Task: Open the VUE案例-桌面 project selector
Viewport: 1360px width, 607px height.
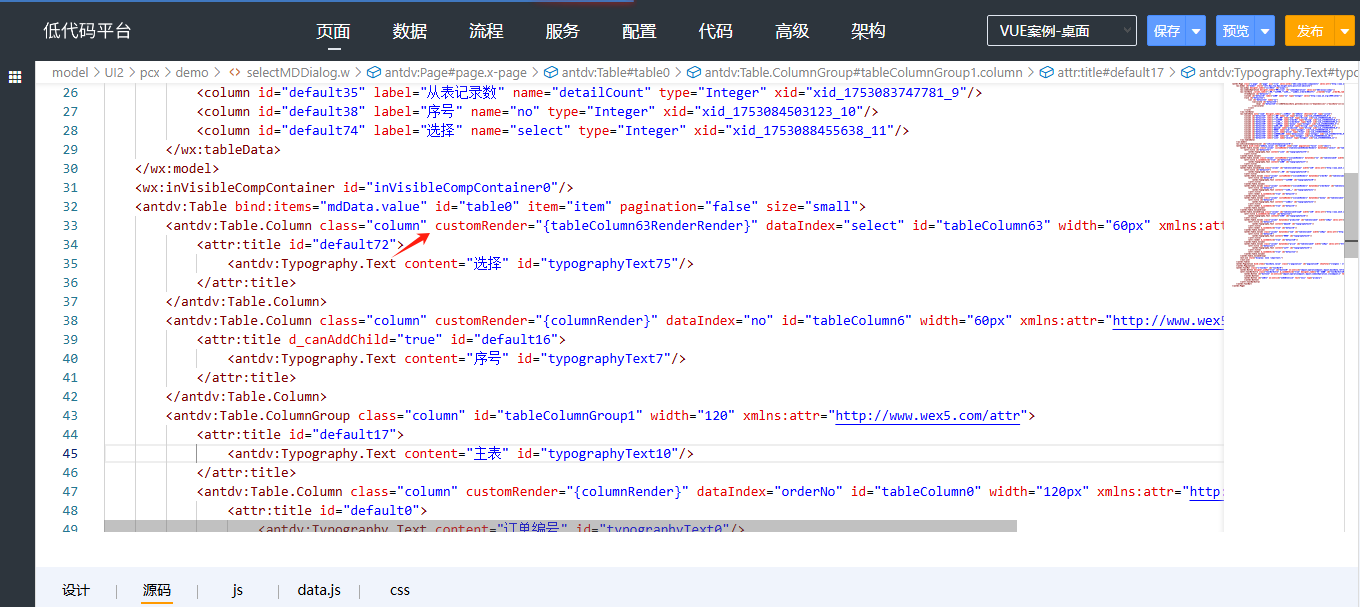Action: [x=1062, y=31]
